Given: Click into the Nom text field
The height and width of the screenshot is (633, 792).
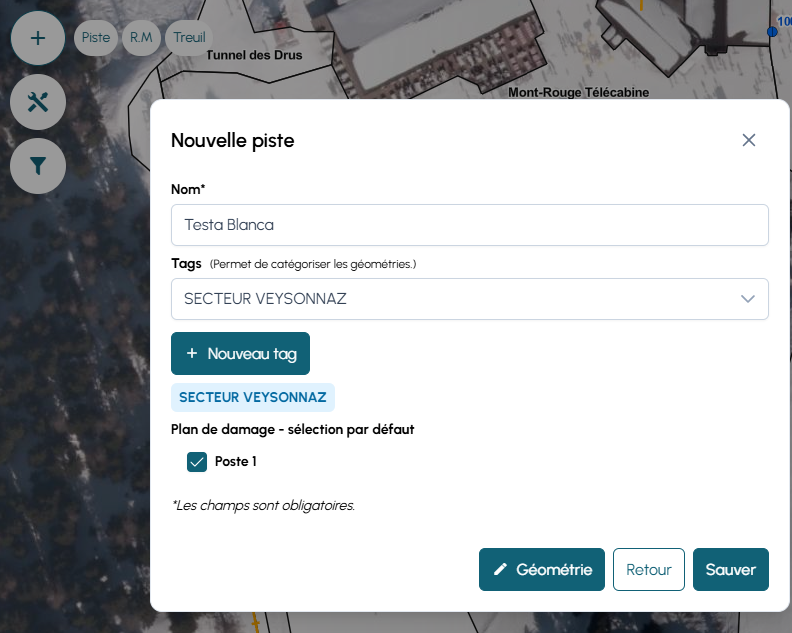Looking at the screenshot, I should click(x=469, y=225).
